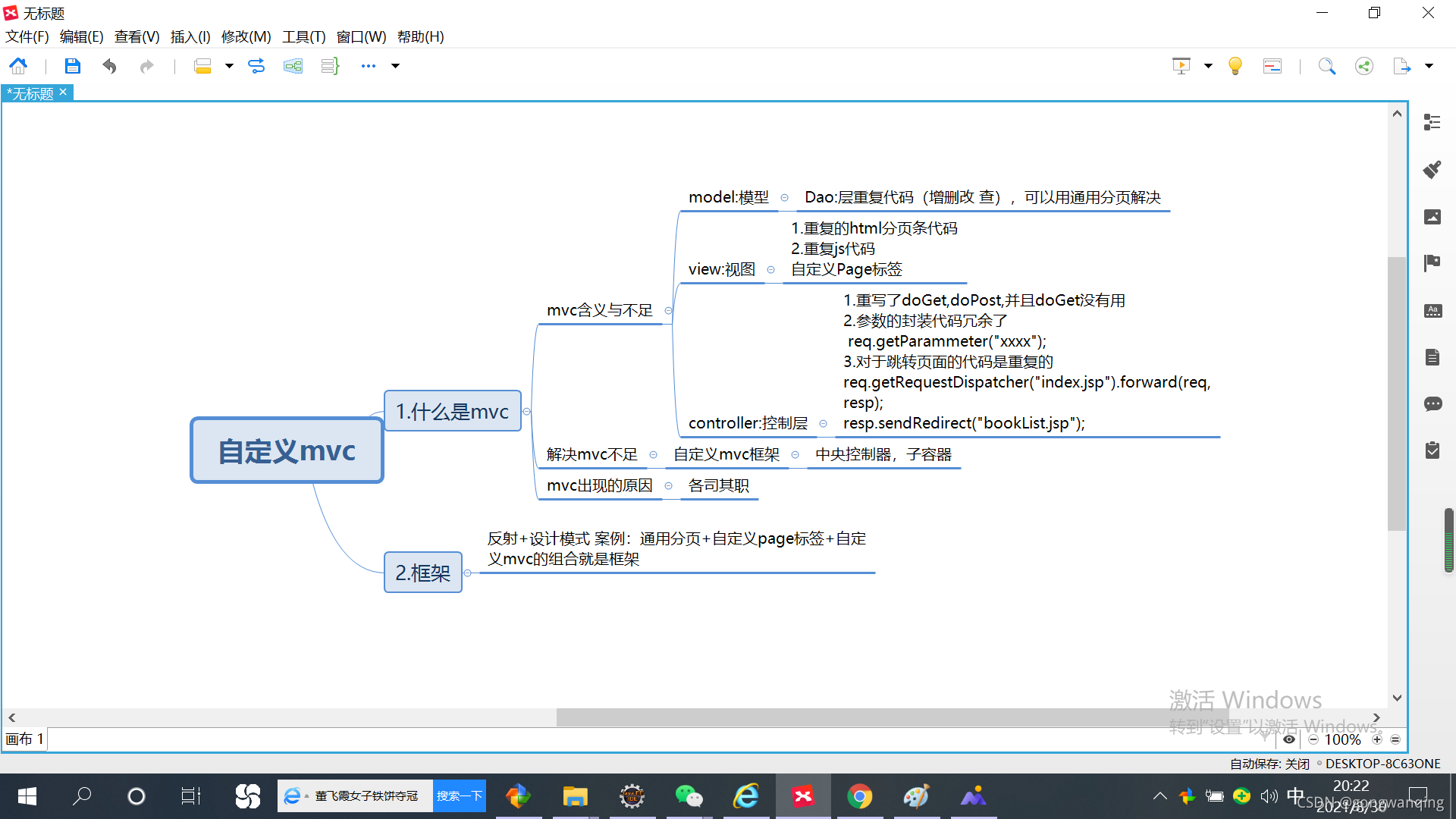
Task: Click the green Share icon
Action: (x=1364, y=66)
